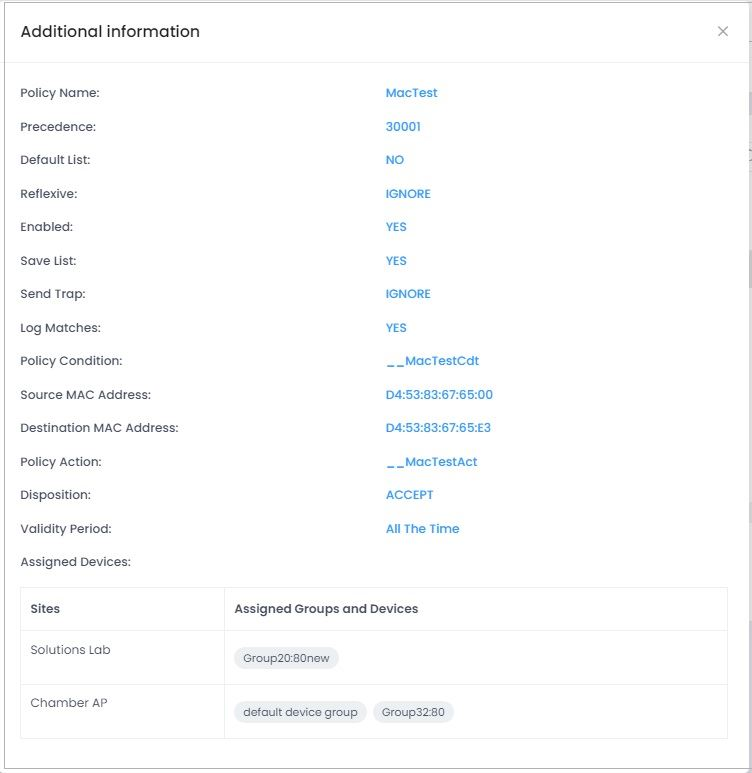Click the Reflexive IGNORE value
752x773 pixels.
[x=408, y=194]
